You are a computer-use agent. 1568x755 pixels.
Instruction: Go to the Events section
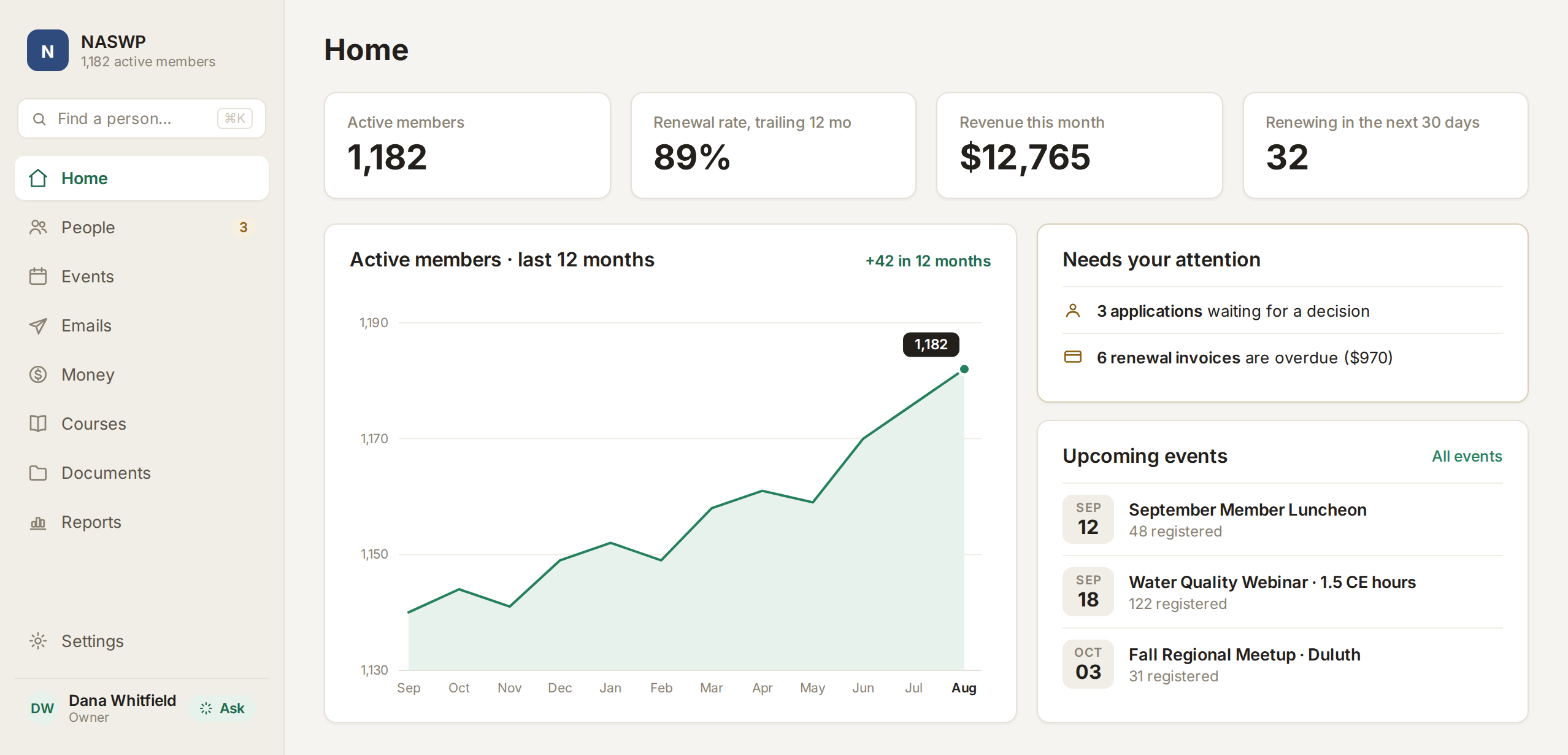coord(142,276)
